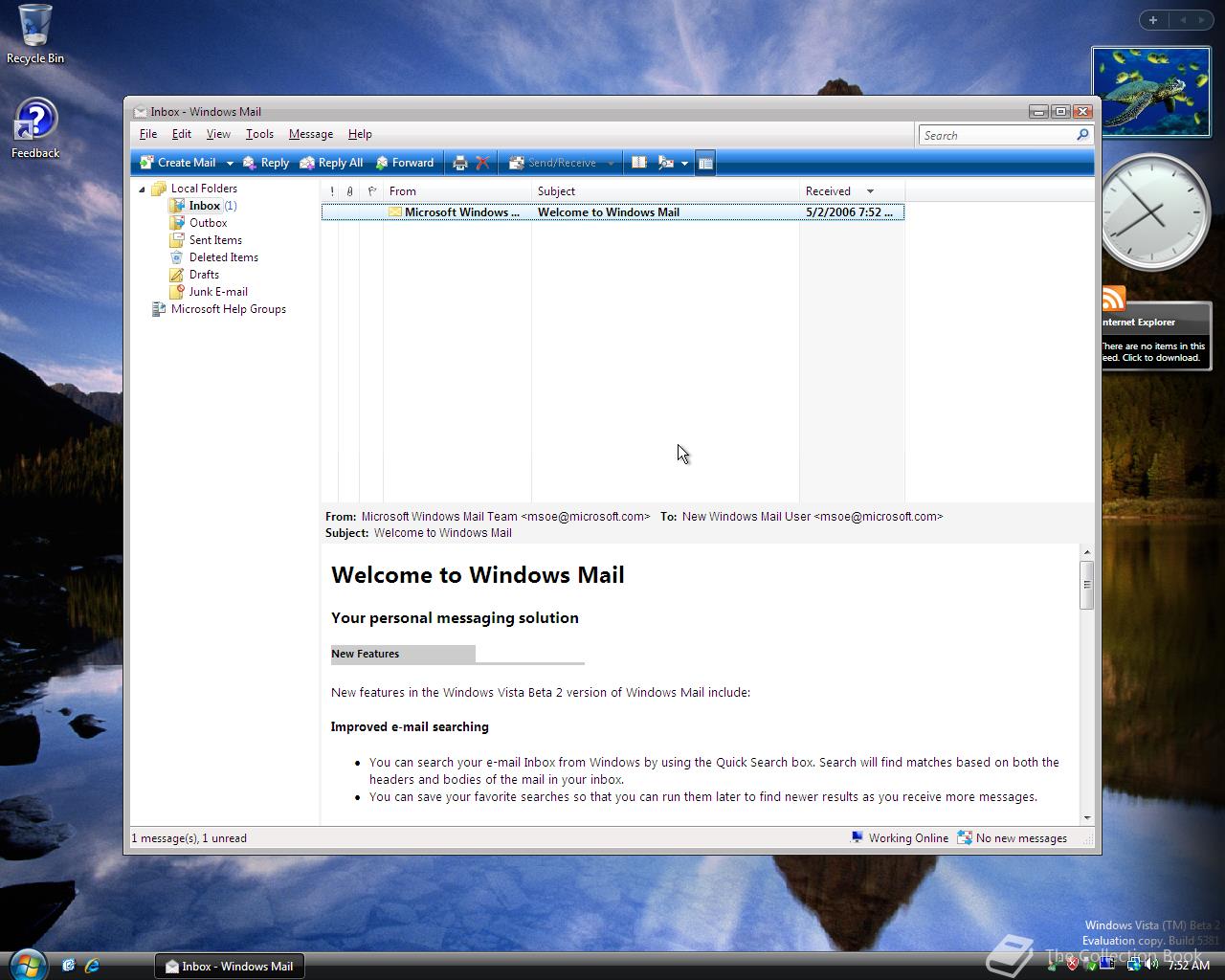Screen dimensions: 1225x980
Task: Sort by the Flag column header
Action: [x=372, y=191]
